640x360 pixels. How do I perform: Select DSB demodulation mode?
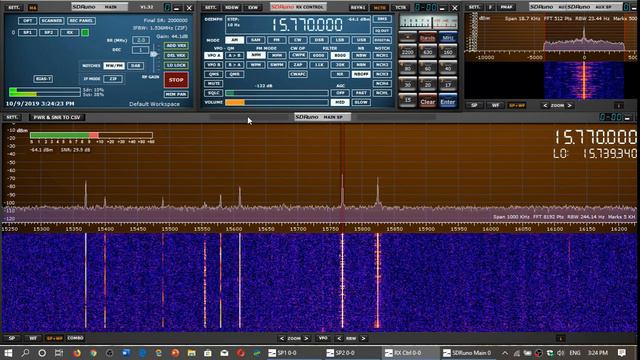coord(319,40)
